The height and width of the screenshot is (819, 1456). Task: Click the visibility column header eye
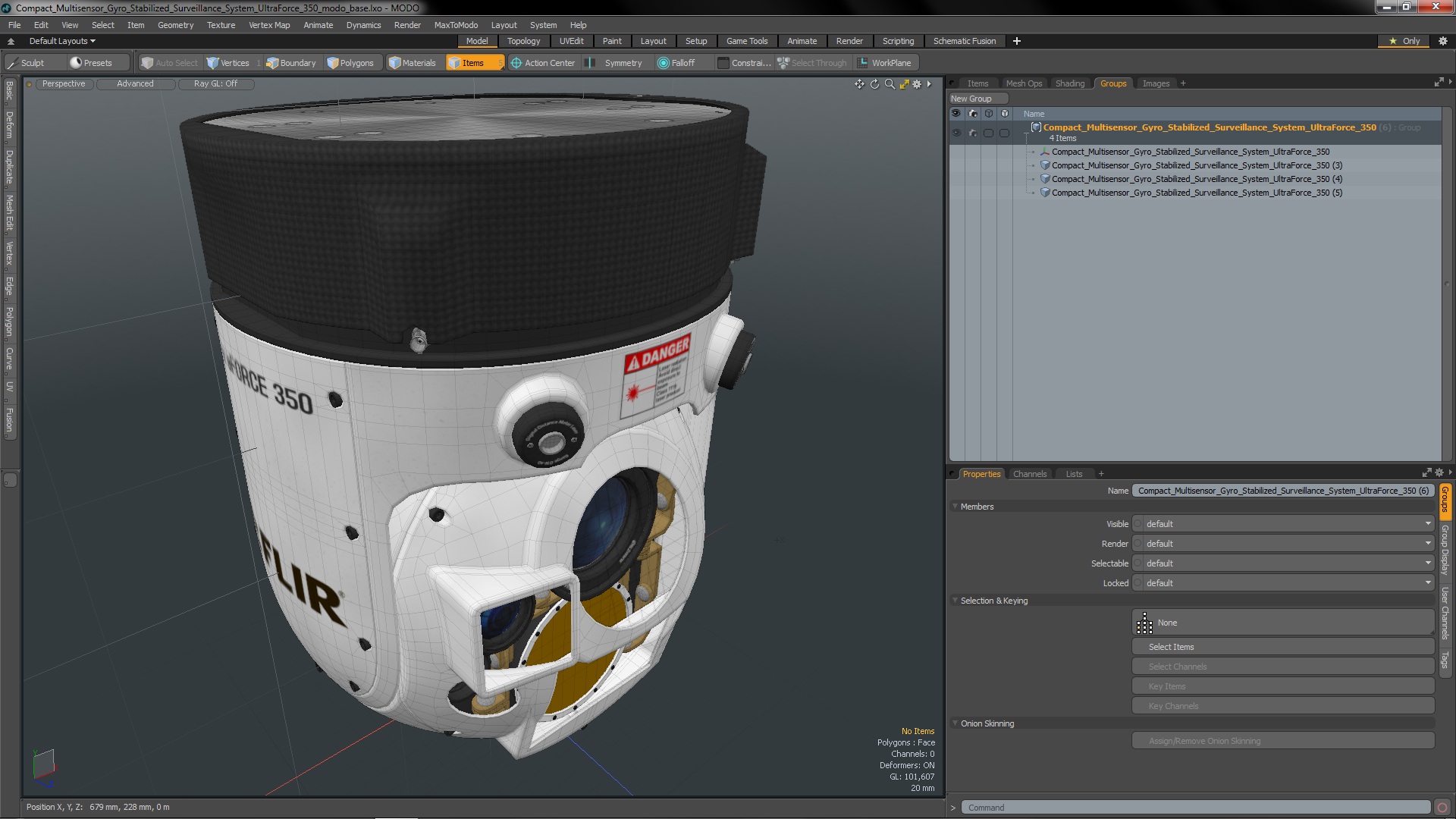click(955, 113)
